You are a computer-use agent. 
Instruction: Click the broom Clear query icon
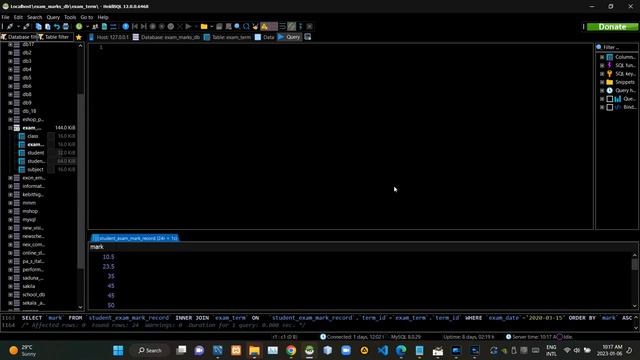pyautogui.click(x=255, y=27)
